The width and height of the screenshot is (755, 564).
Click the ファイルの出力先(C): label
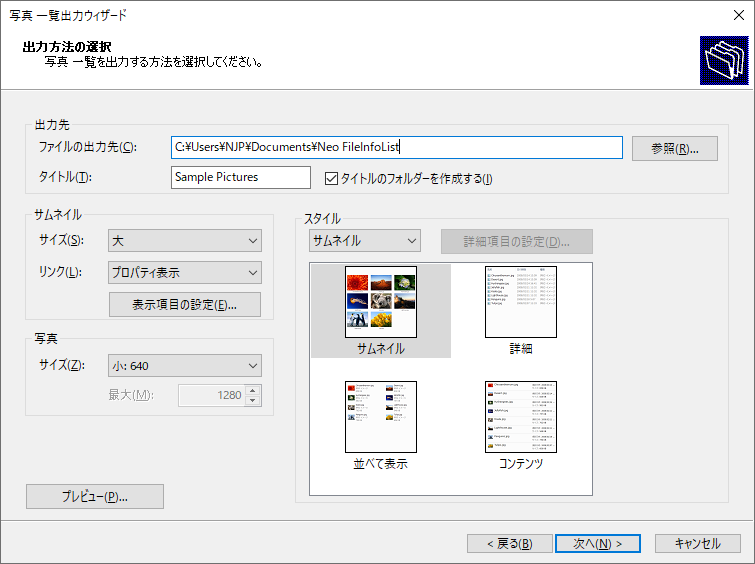88,147
